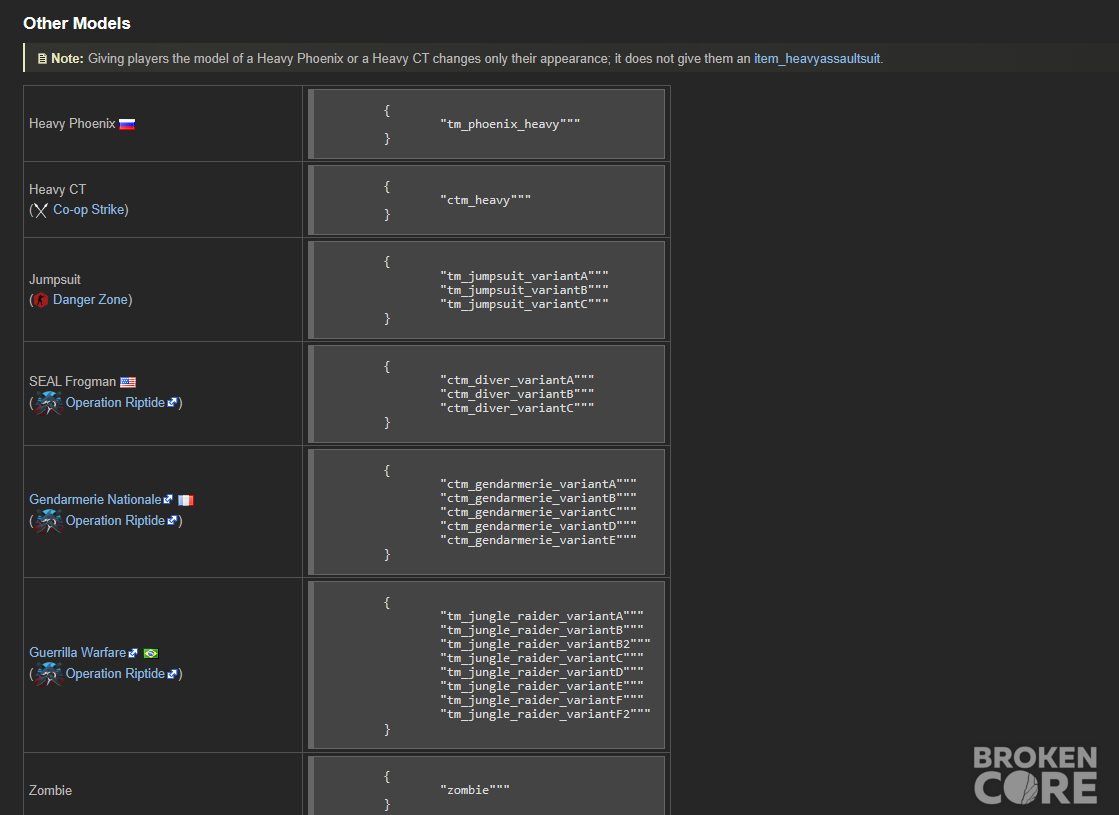Visit the Guerrilla Warfare link
This screenshot has width=1119, height=815.
click(78, 652)
